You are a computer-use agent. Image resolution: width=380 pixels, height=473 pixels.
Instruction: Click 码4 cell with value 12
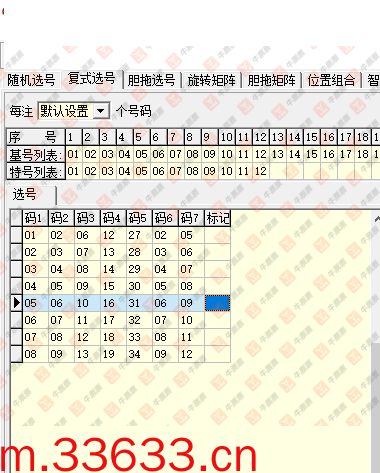click(113, 235)
